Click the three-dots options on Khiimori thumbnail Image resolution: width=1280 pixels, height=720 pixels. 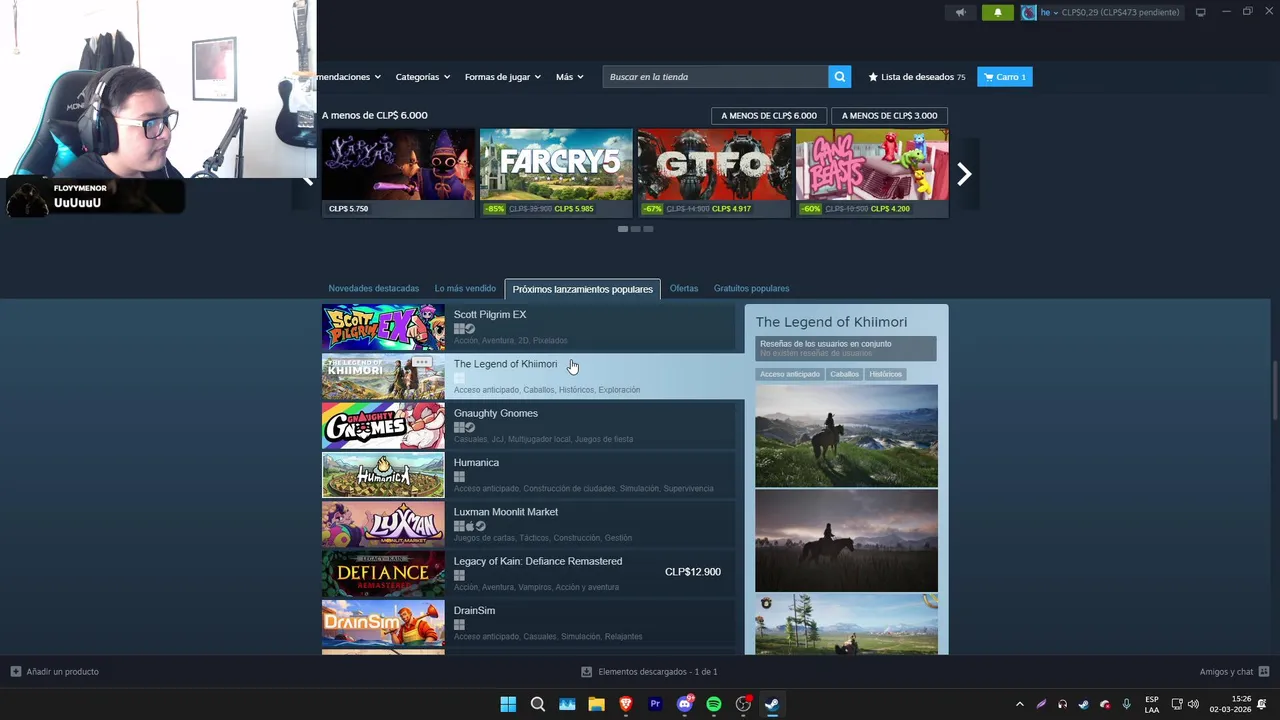pyautogui.click(x=422, y=362)
